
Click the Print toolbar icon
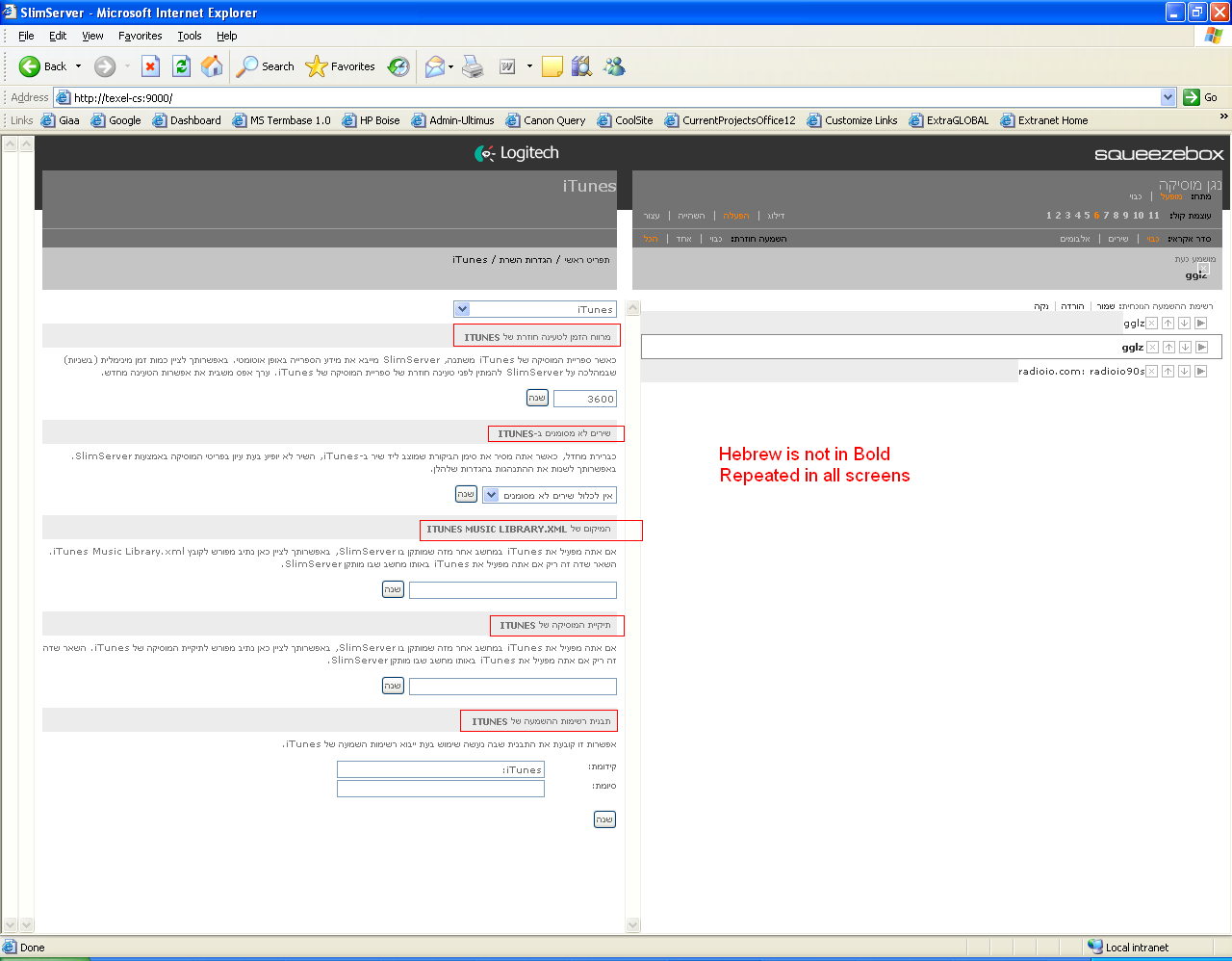473,66
